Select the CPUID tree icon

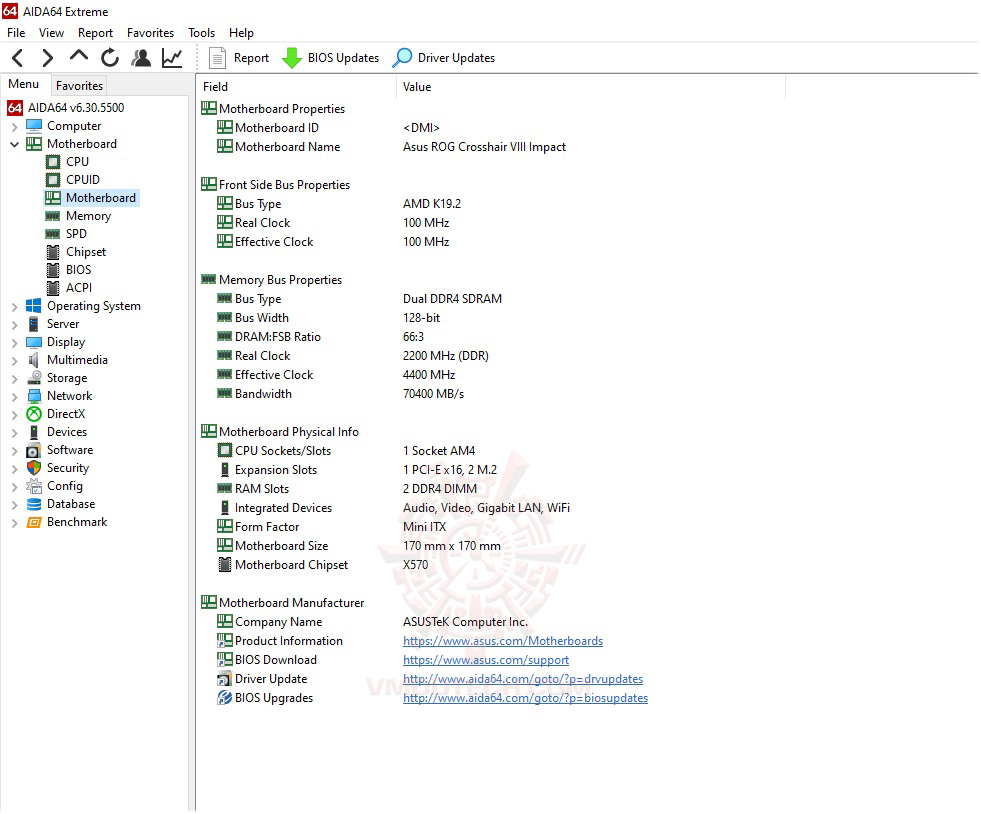point(53,180)
